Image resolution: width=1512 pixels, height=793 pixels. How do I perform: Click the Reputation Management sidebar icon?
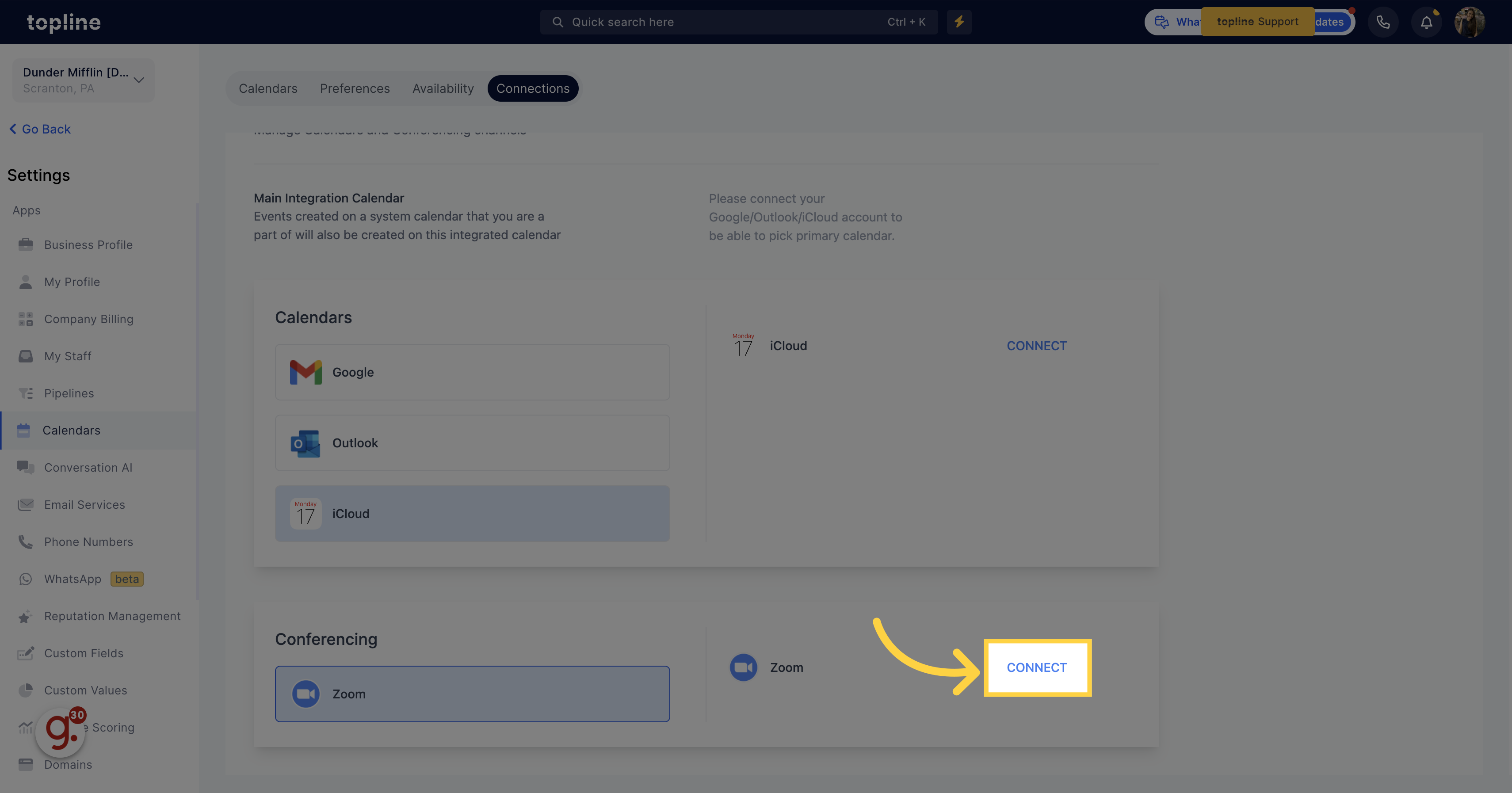pos(25,617)
